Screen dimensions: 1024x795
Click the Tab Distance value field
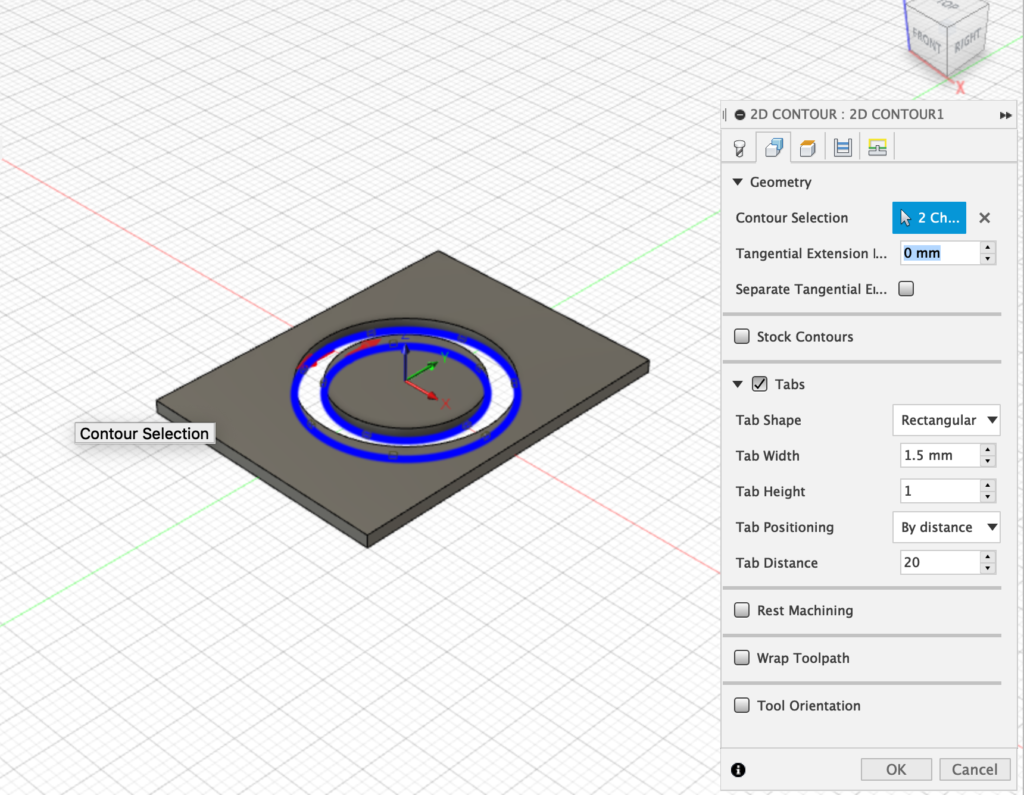(940, 562)
